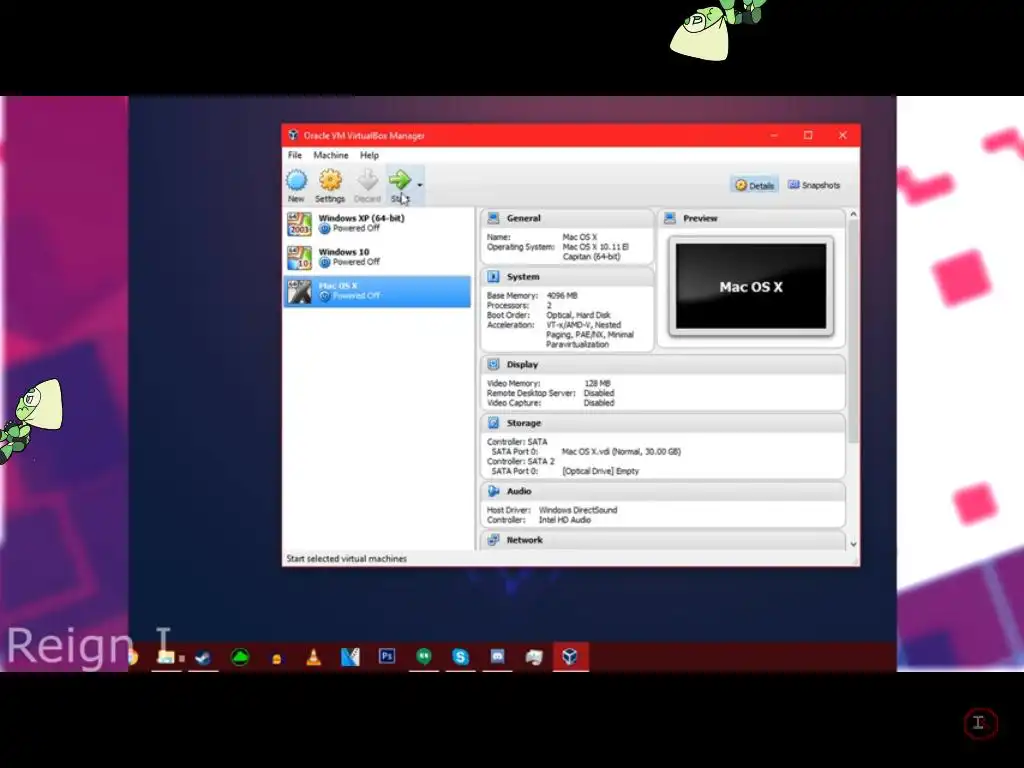
Task: Open the Help menu
Action: [x=369, y=155]
